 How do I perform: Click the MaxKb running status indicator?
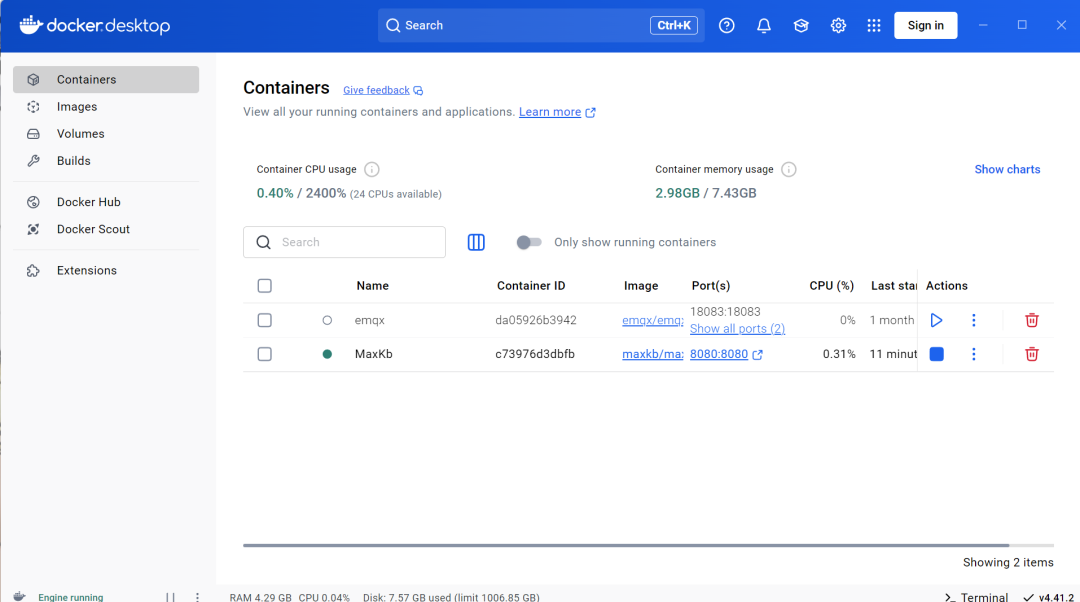pyautogui.click(x=327, y=354)
